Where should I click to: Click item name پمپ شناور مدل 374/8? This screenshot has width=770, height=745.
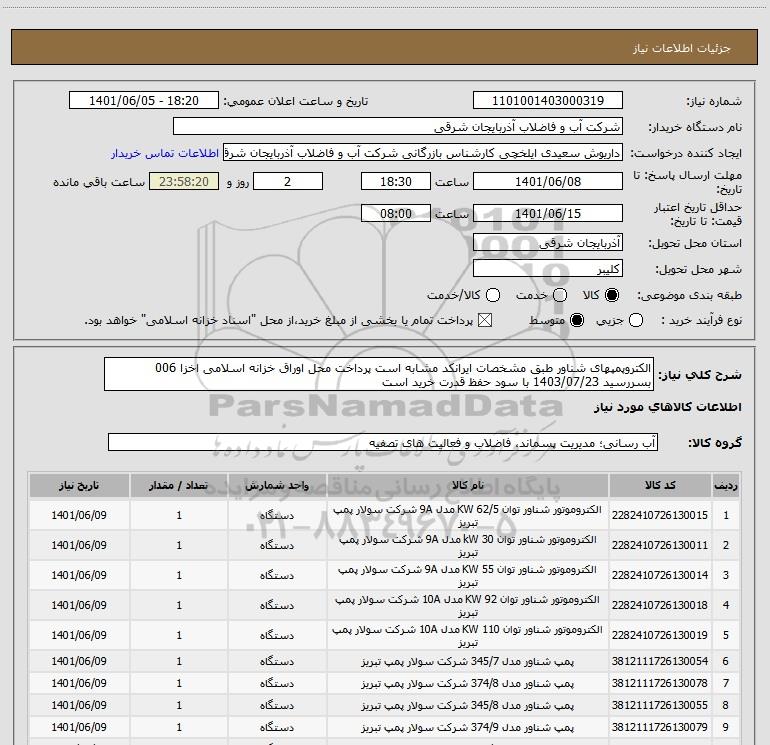click(x=468, y=684)
